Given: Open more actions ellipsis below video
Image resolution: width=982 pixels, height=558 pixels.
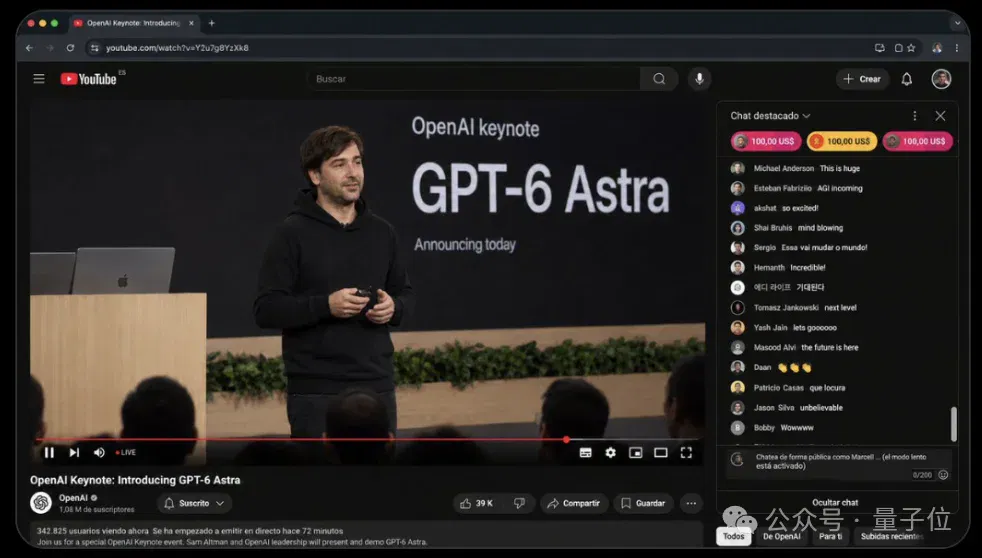Looking at the screenshot, I should coord(691,503).
